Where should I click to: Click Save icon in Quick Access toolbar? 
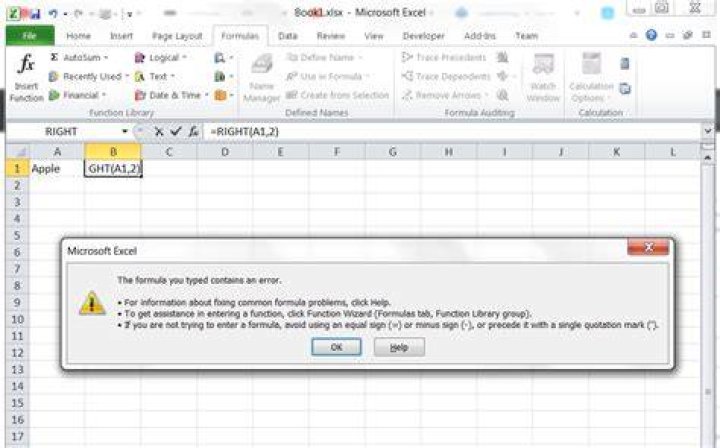click(x=35, y=14)
